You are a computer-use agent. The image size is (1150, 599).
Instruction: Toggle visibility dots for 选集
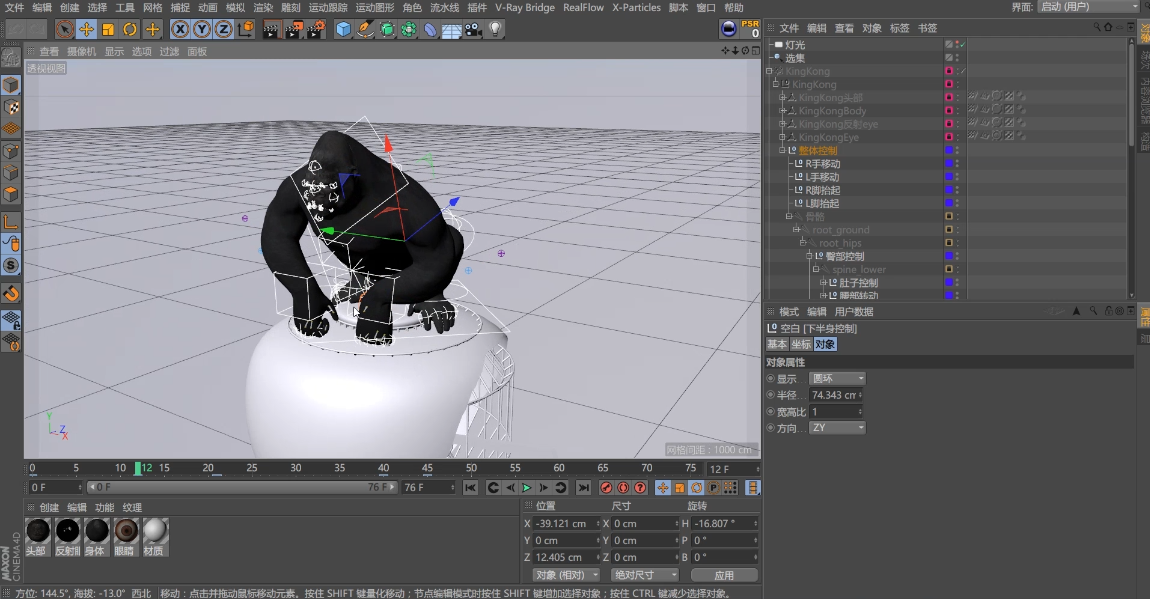958,58
